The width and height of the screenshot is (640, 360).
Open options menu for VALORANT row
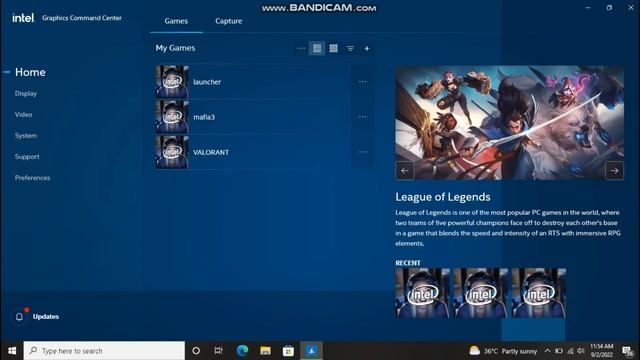click(x=362, y=152)
